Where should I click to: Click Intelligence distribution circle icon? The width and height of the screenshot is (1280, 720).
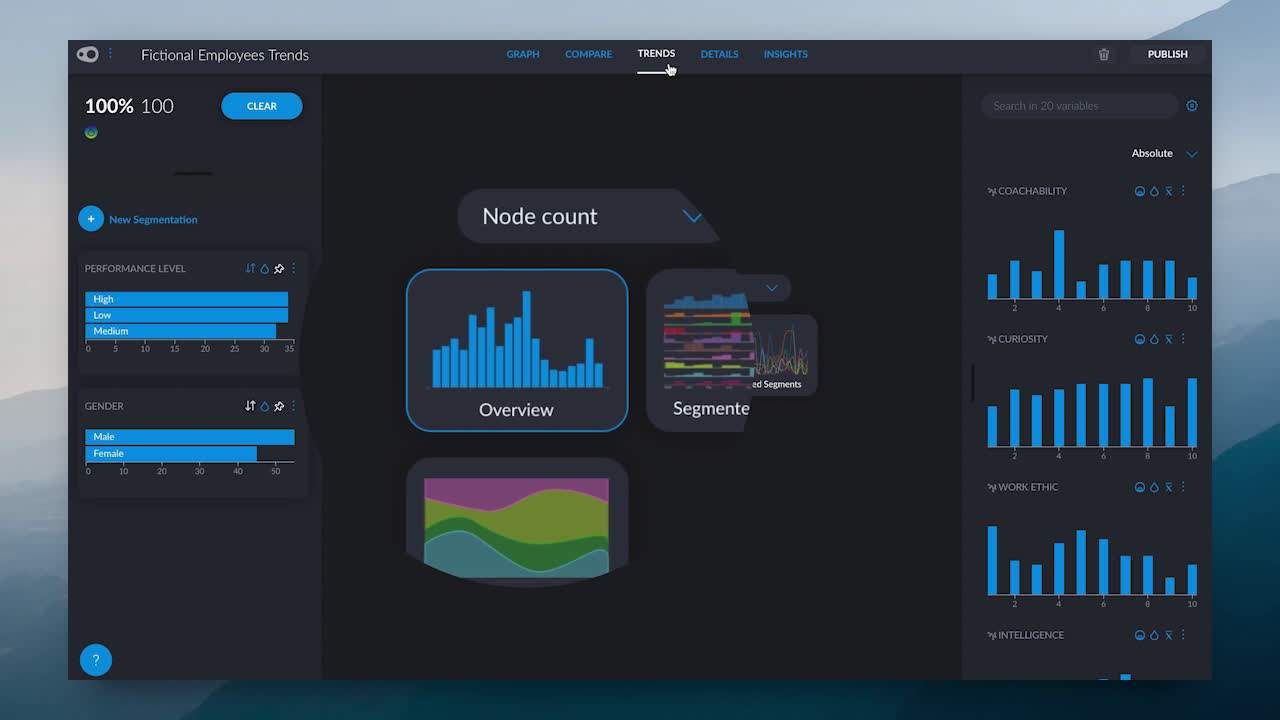coord(1140,635)
